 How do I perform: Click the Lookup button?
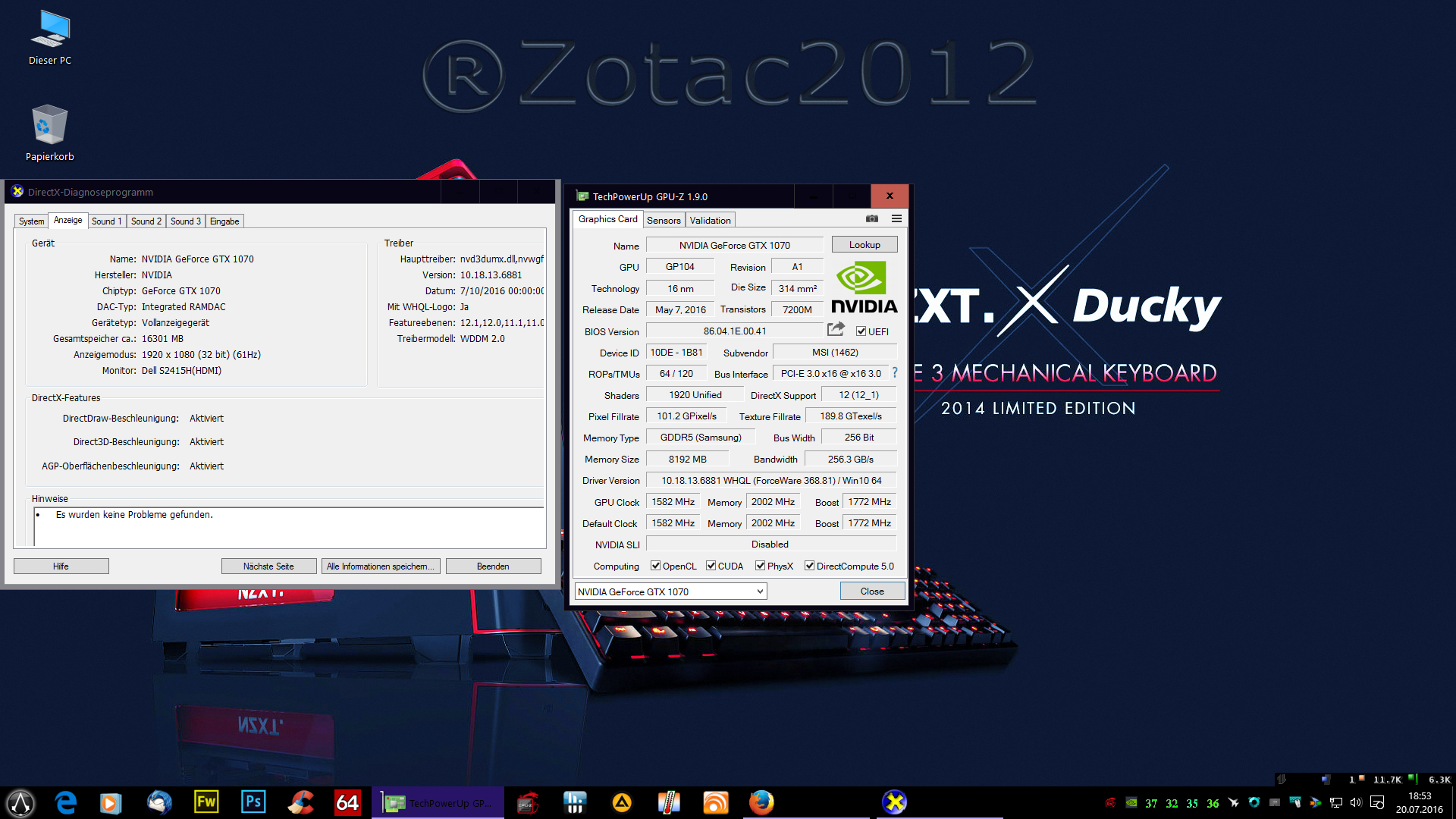coord(864,244)
